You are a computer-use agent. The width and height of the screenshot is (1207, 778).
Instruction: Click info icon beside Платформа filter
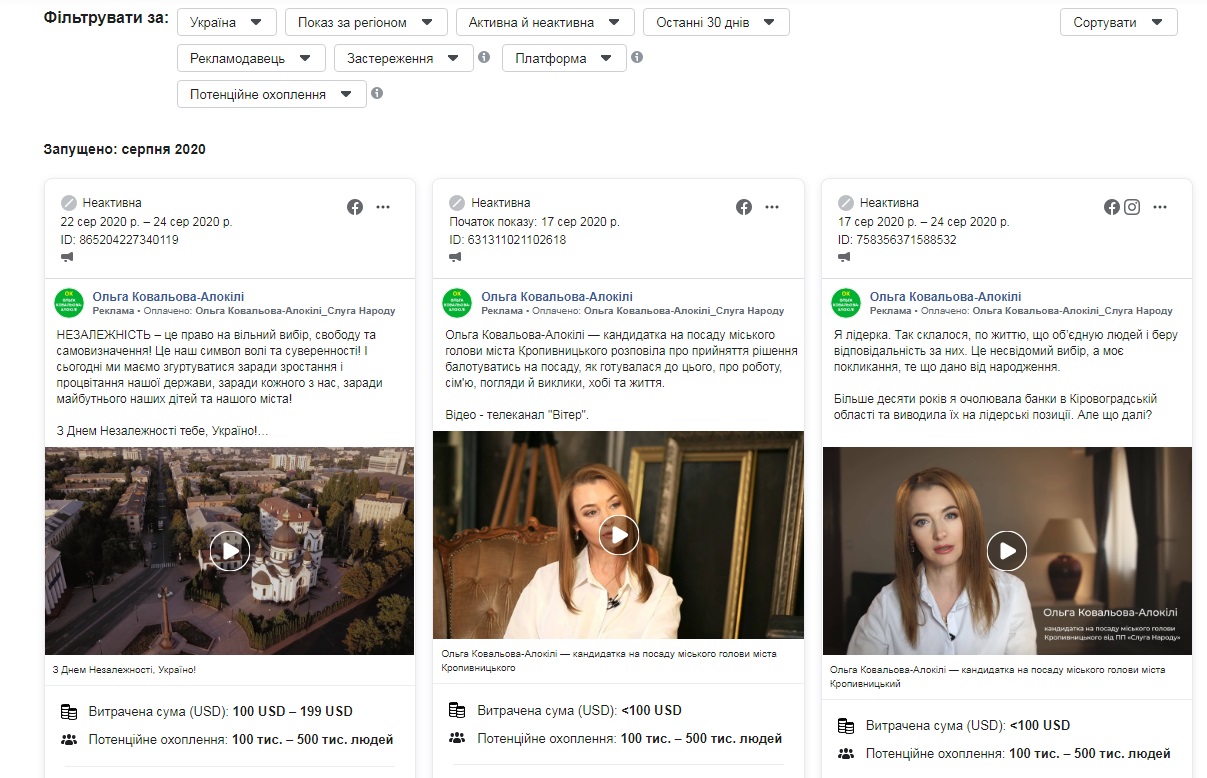637,58
